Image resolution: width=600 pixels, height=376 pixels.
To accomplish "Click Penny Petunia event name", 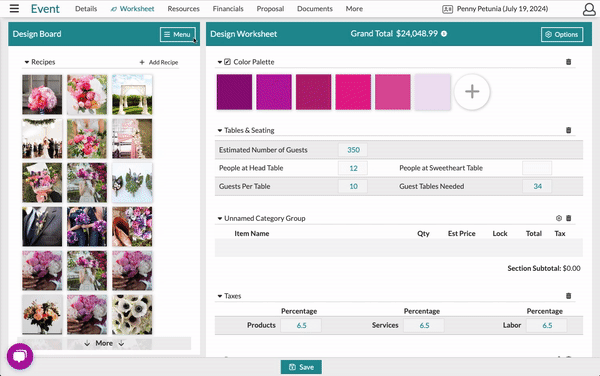I will [x=502, y=8].
